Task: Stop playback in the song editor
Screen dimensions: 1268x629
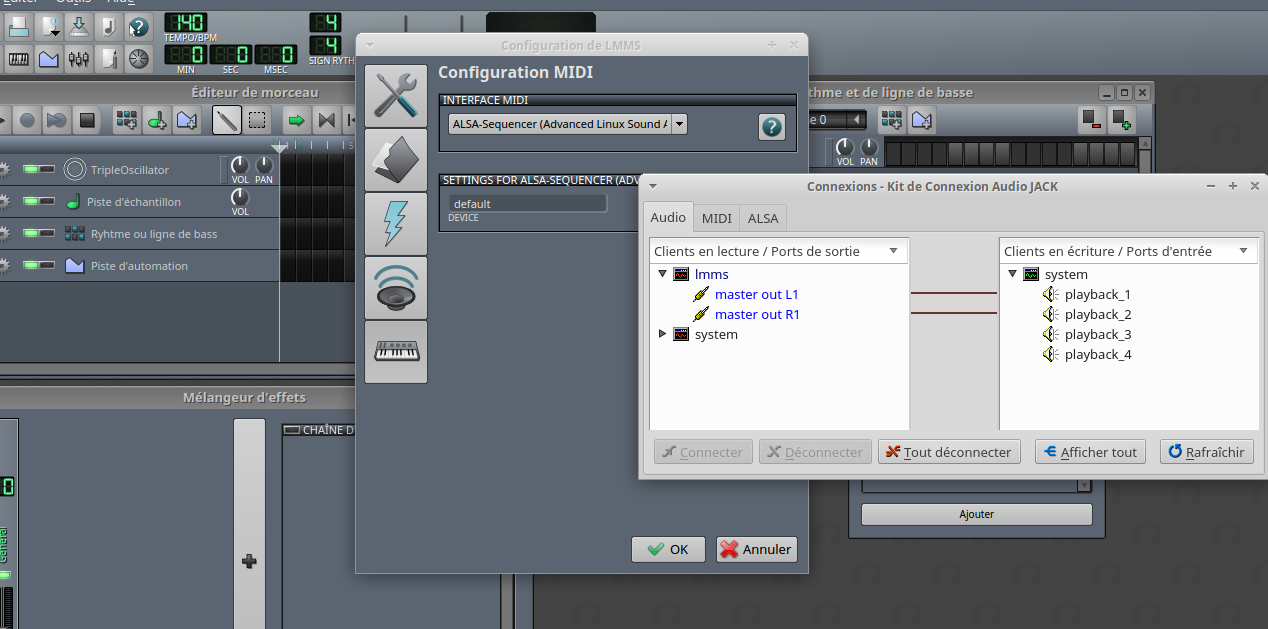Action: tap(87, 121)
